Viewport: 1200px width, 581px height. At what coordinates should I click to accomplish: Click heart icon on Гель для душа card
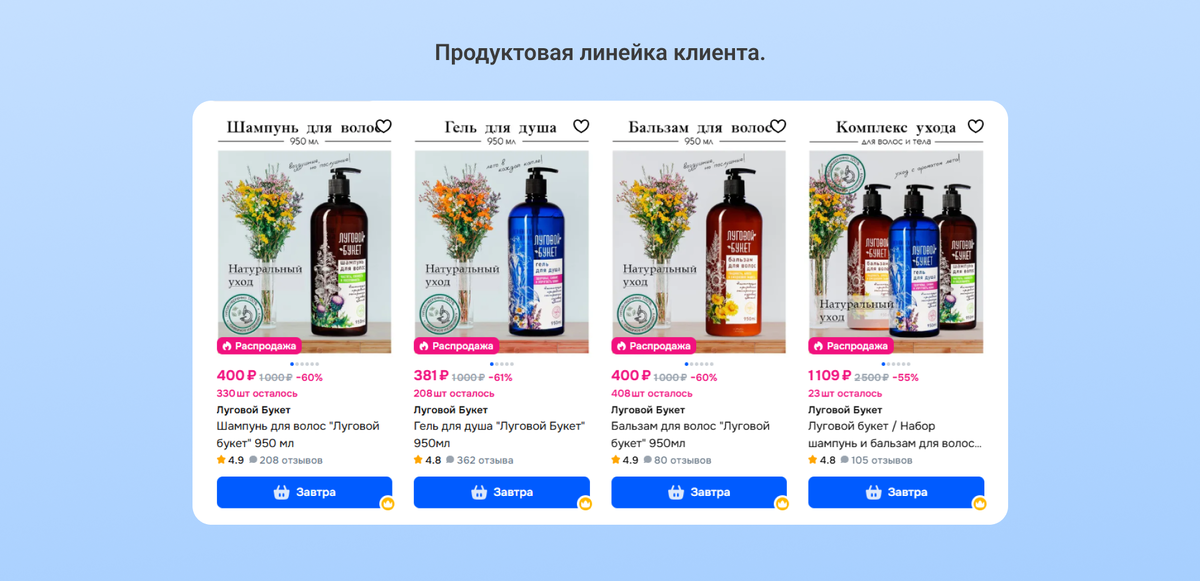[581, 126]
